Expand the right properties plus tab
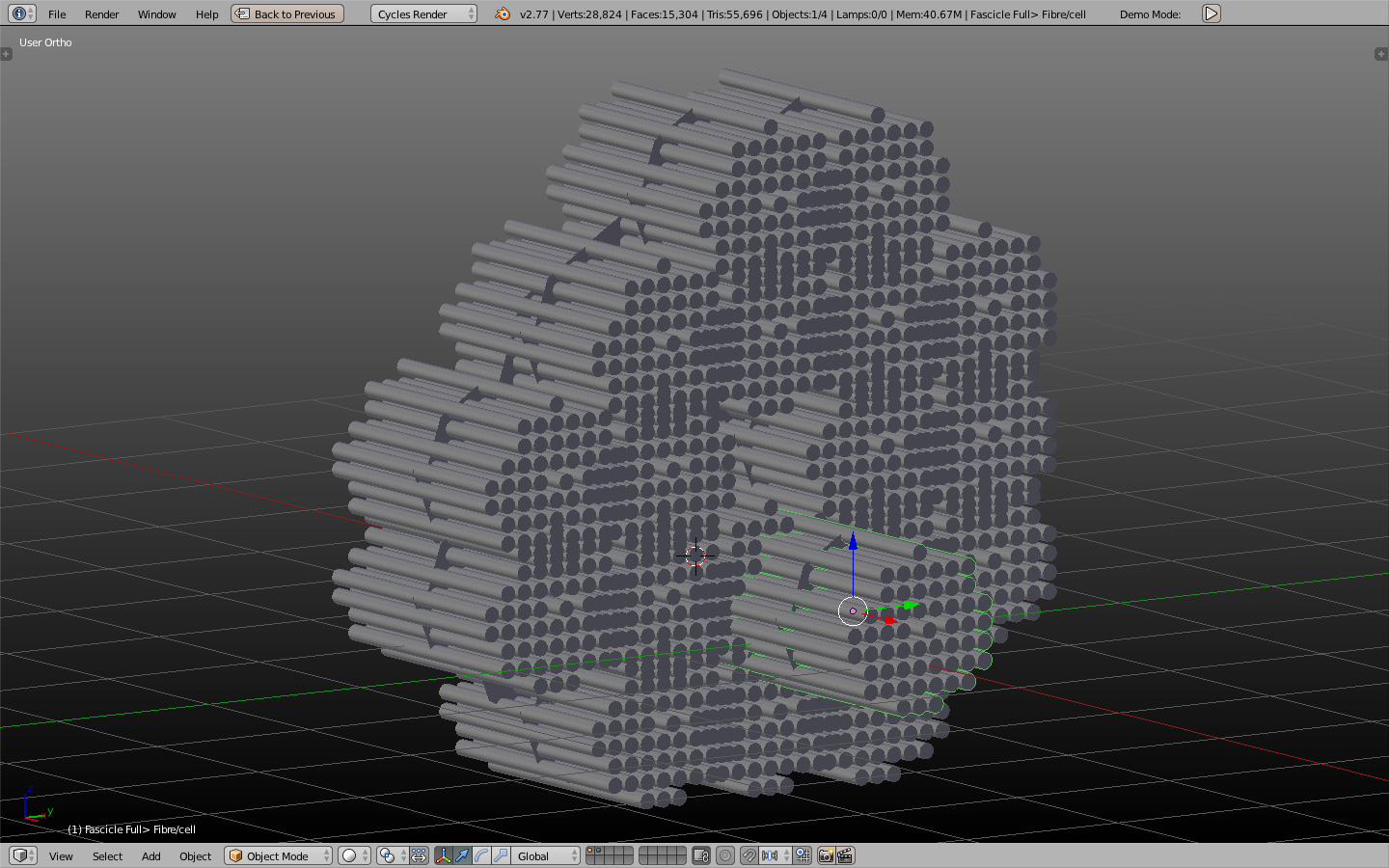Viewport: 1389px width, 868px height. pyautogui.click(x=1381, y=54)
